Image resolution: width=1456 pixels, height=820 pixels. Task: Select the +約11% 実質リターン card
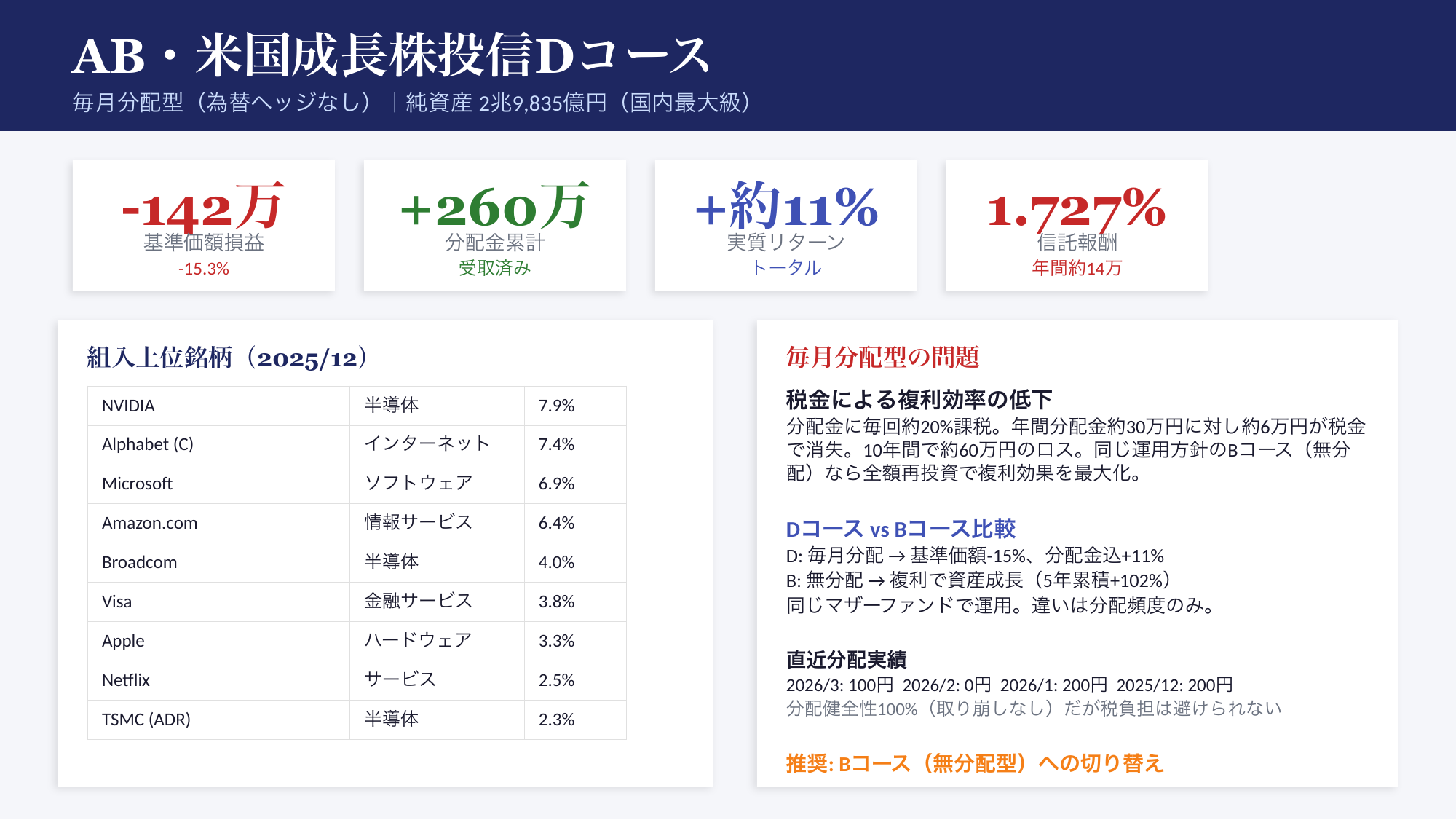(x=786, y=226)
